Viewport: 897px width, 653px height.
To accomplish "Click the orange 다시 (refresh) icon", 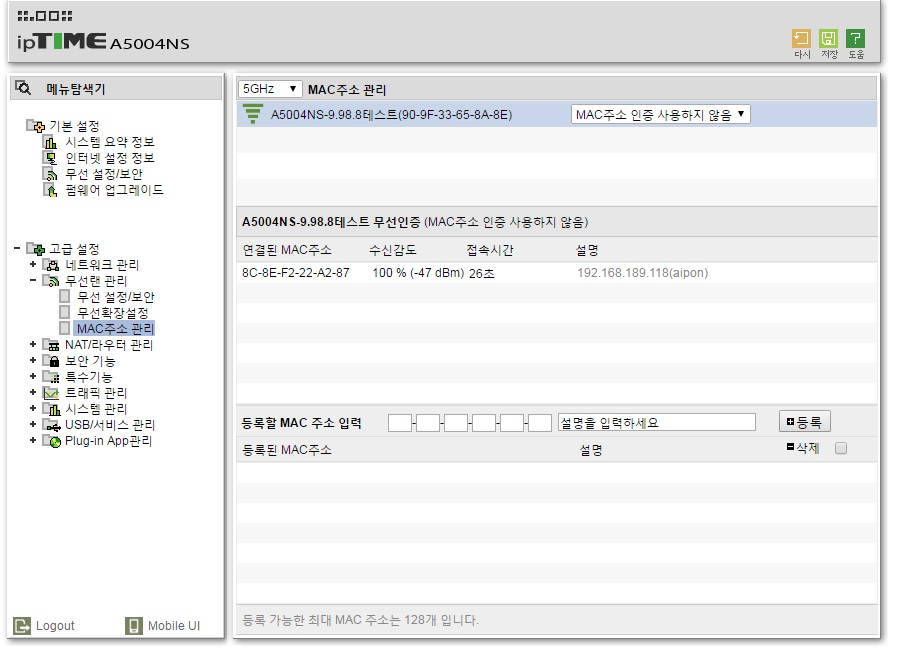I will point(801,38).
